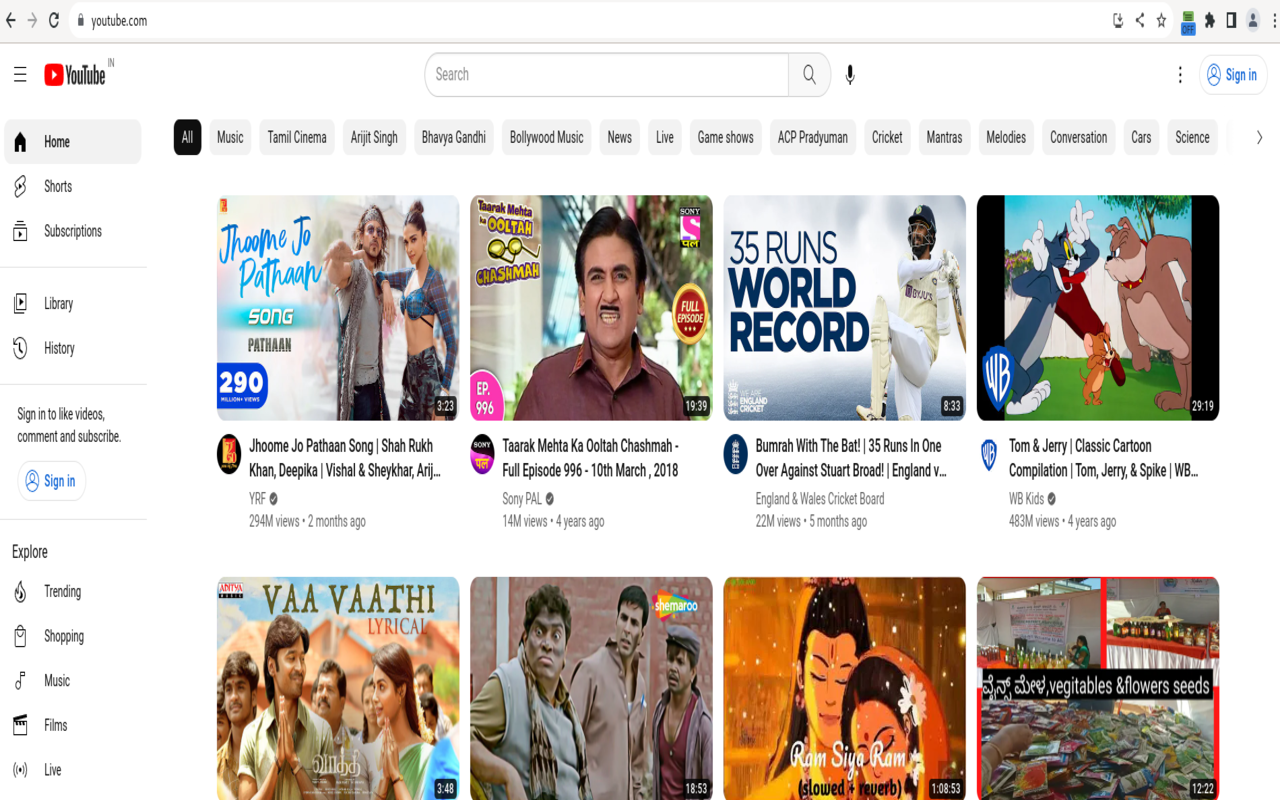
Task: Select the Tamil Cinema chip
Action: pos(297,138)
